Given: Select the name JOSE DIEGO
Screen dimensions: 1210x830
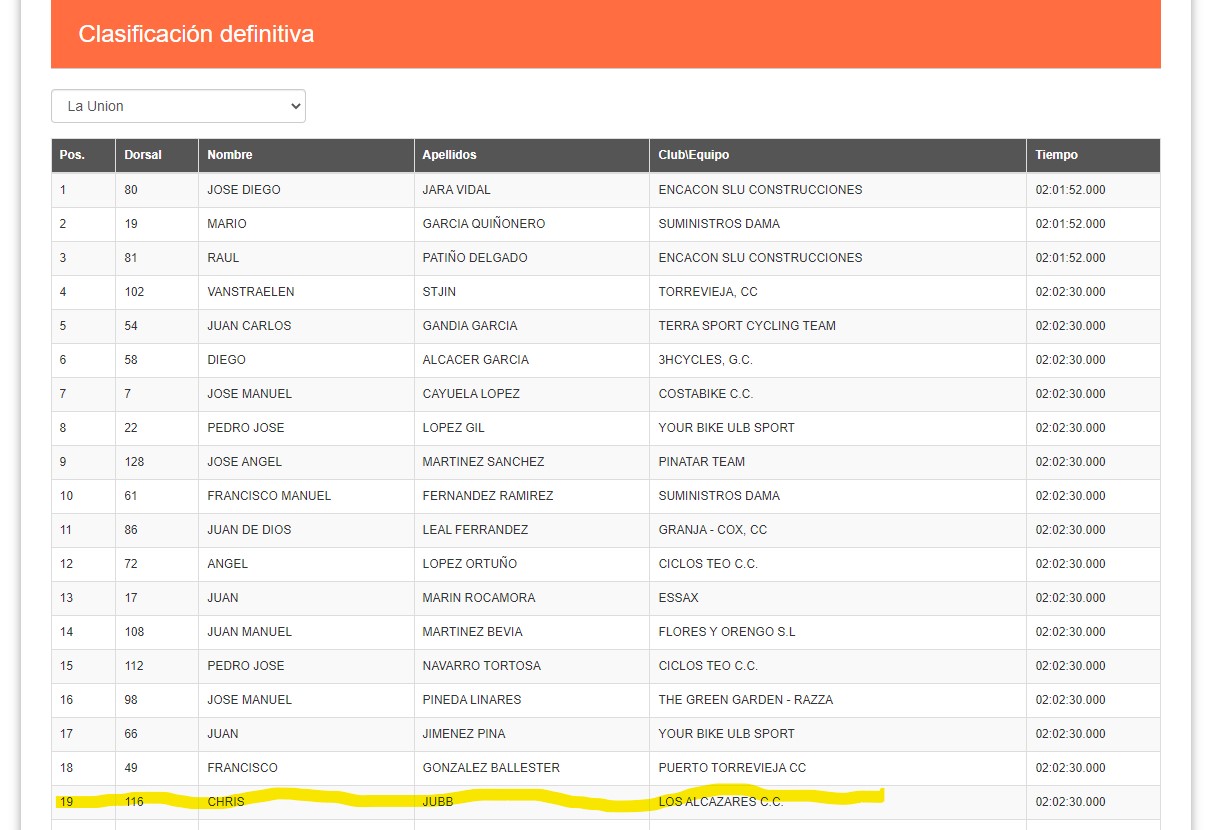Looking at the screenshot, I should pyautogui.click(x=244, y=190).
